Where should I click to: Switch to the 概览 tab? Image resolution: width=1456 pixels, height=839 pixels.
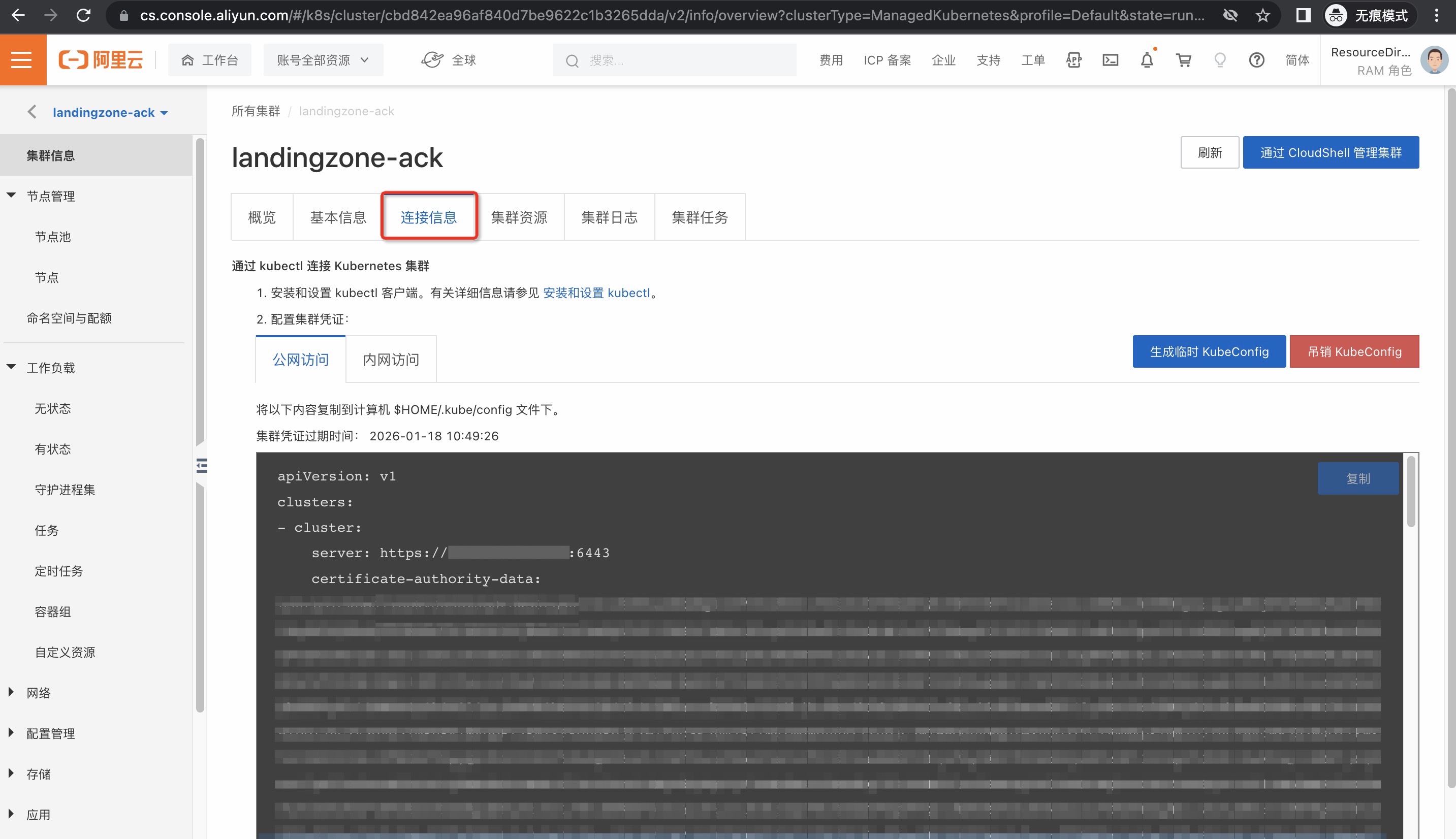[262, 217]
